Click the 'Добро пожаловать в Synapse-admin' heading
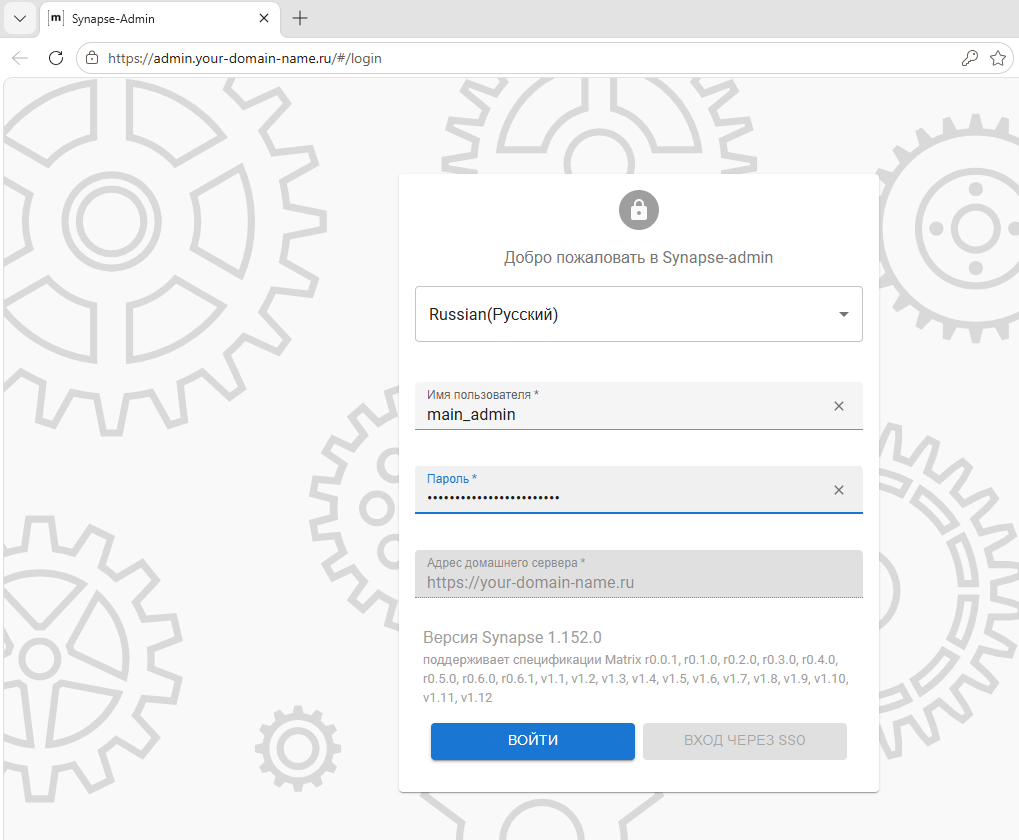1019x840 pixels. click(638, 257)
